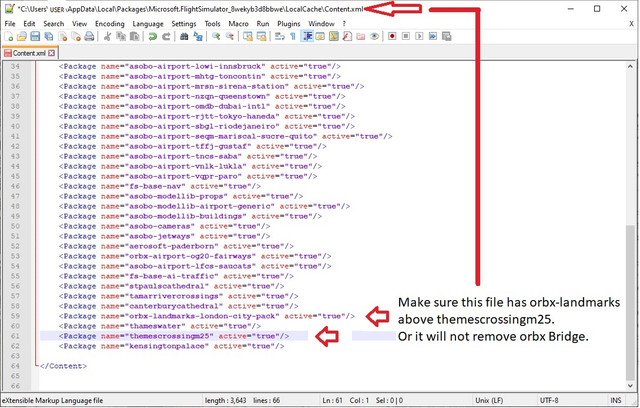Screen dimensions: 640x408
Task: Open the Plugins menu
Action: pyautogui.click(x=289, y=24)
